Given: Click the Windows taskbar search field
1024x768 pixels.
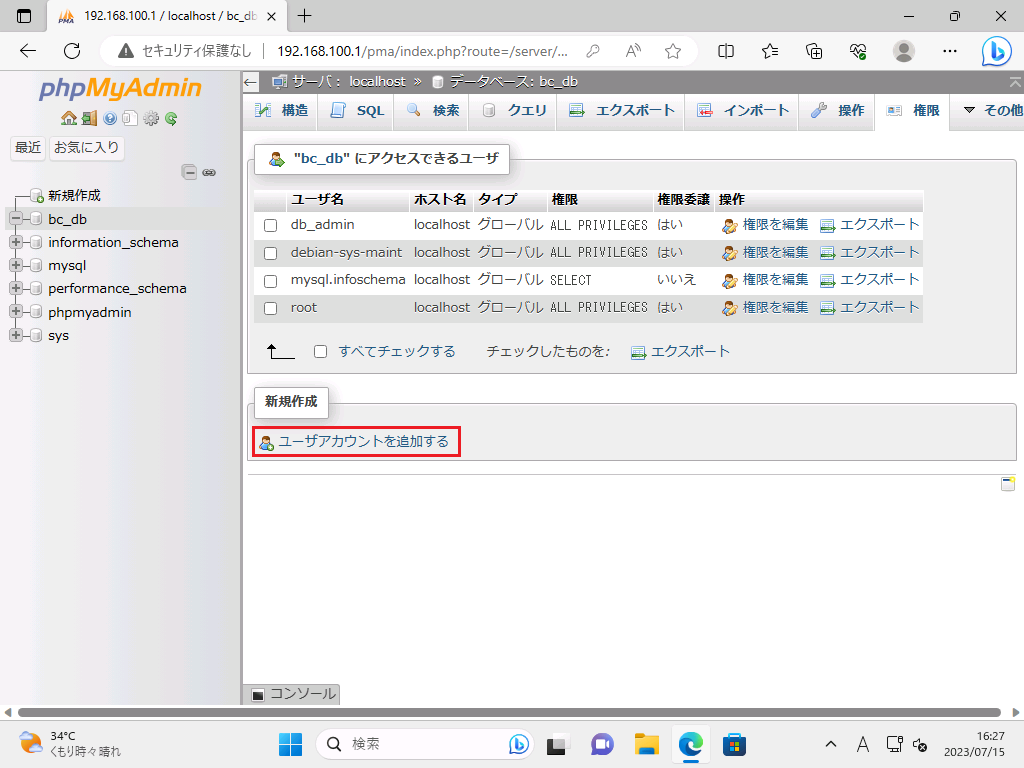Looking at the screenshot, I should pos(420,744).
